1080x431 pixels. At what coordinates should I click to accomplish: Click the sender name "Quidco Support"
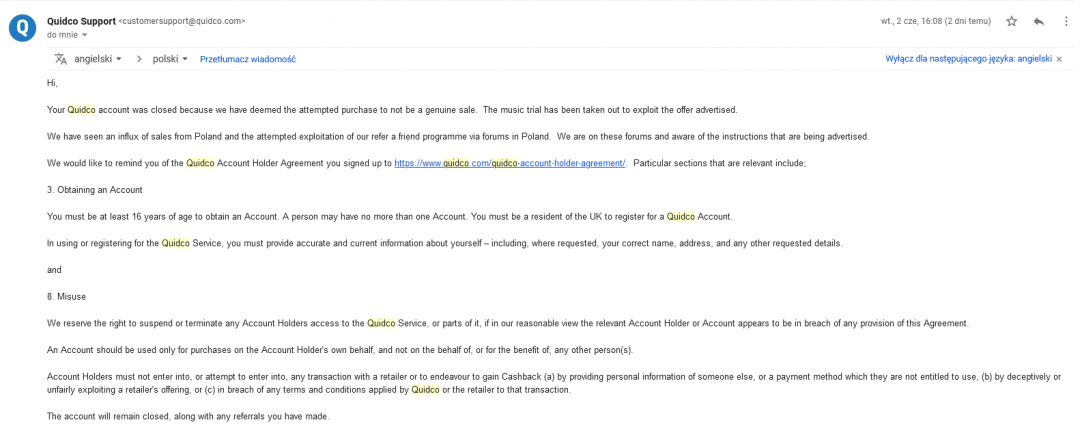pos(81,20)
